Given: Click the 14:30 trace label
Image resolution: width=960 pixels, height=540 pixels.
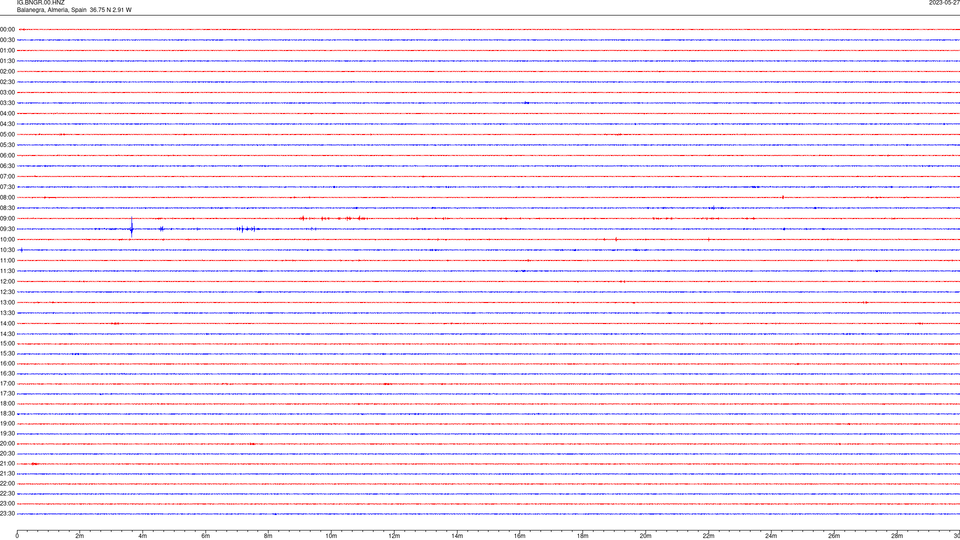Looking at the screenshot, I should pyautogui.click(x=7, y=334).
